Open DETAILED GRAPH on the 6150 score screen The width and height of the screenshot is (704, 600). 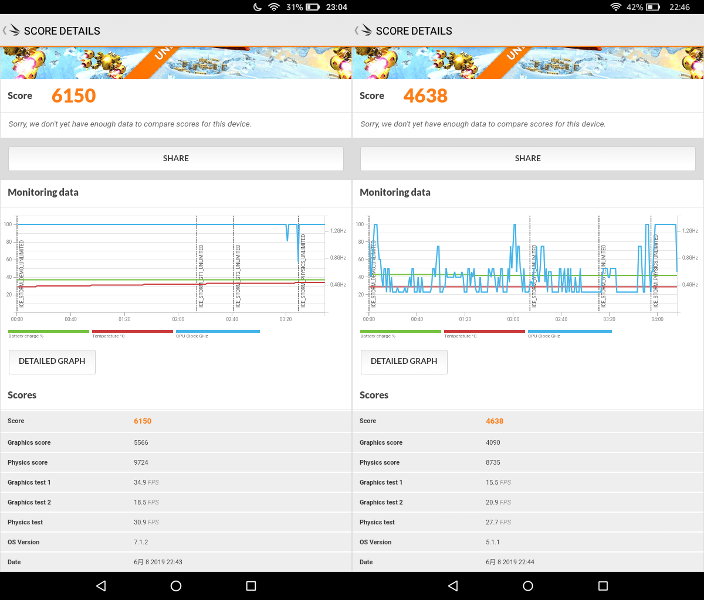tap(52, 361)
